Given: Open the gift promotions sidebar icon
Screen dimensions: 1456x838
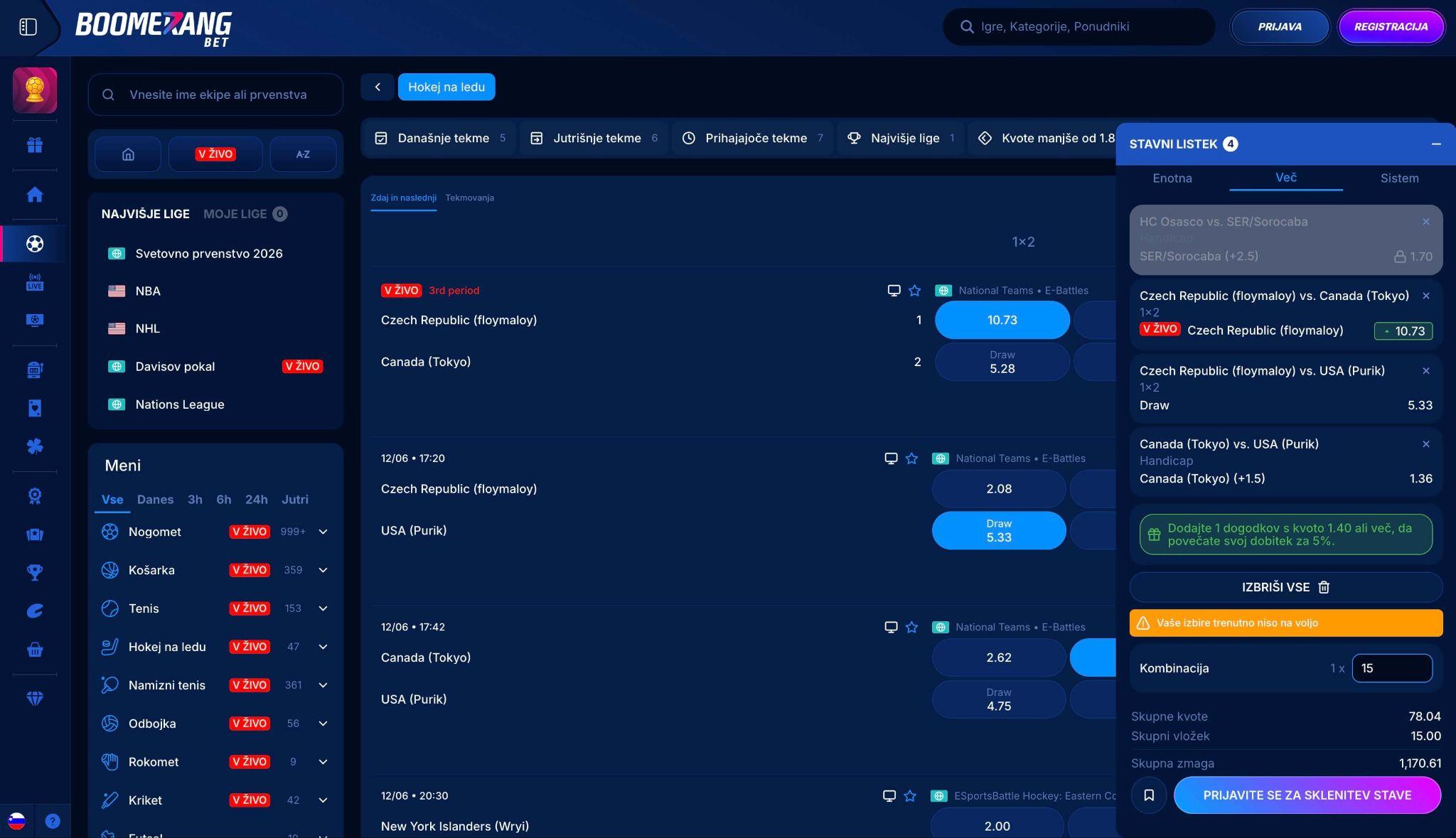Looking at the screenshot, I should pos(35,145).
